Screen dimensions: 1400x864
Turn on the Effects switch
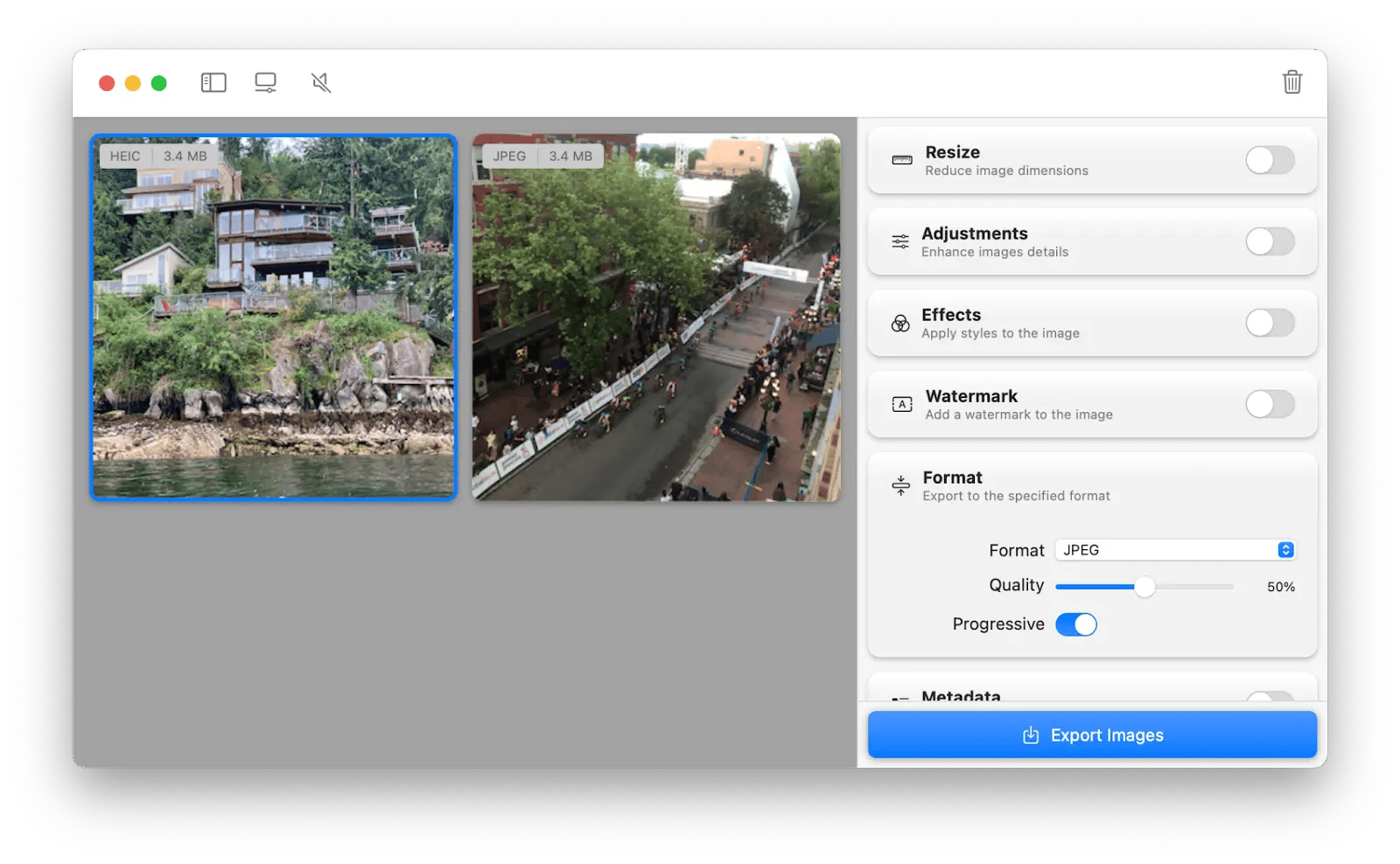[1270, 323]
